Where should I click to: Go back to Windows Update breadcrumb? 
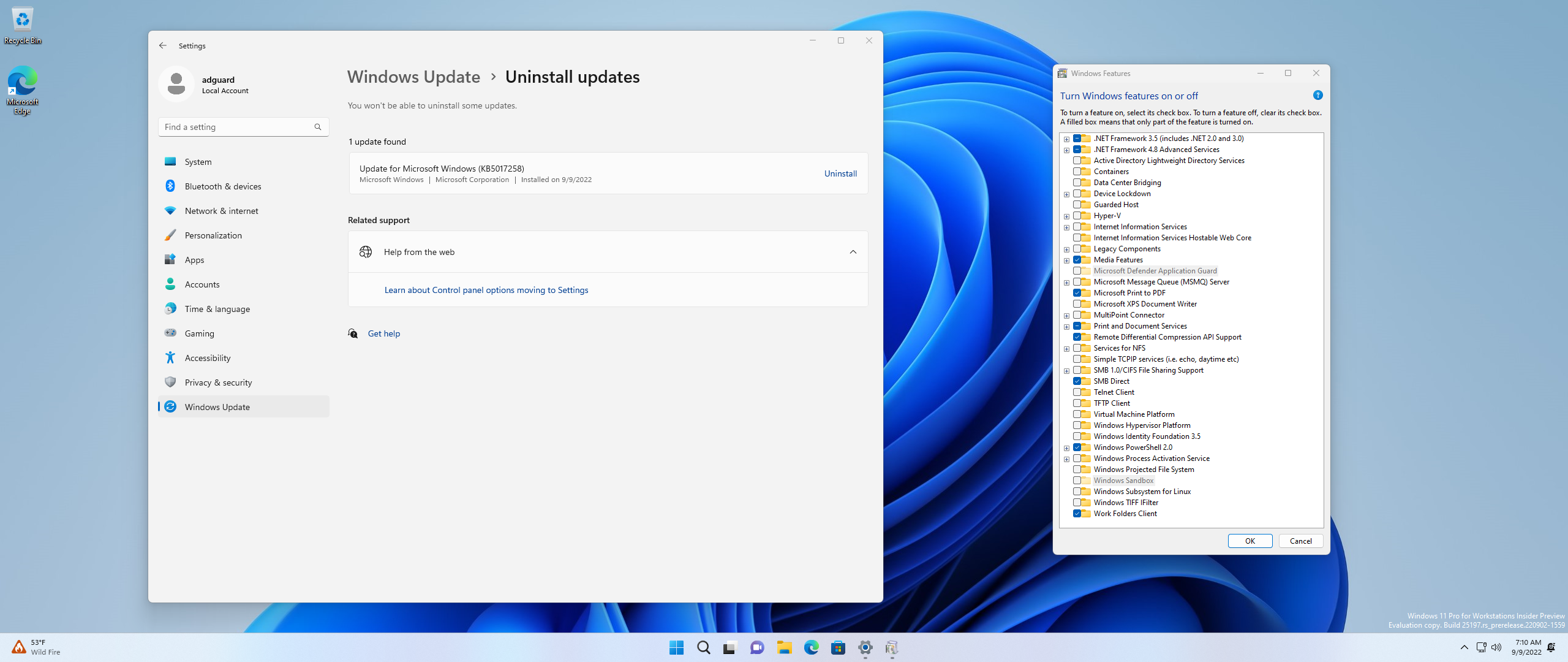[x=414, y=77]
